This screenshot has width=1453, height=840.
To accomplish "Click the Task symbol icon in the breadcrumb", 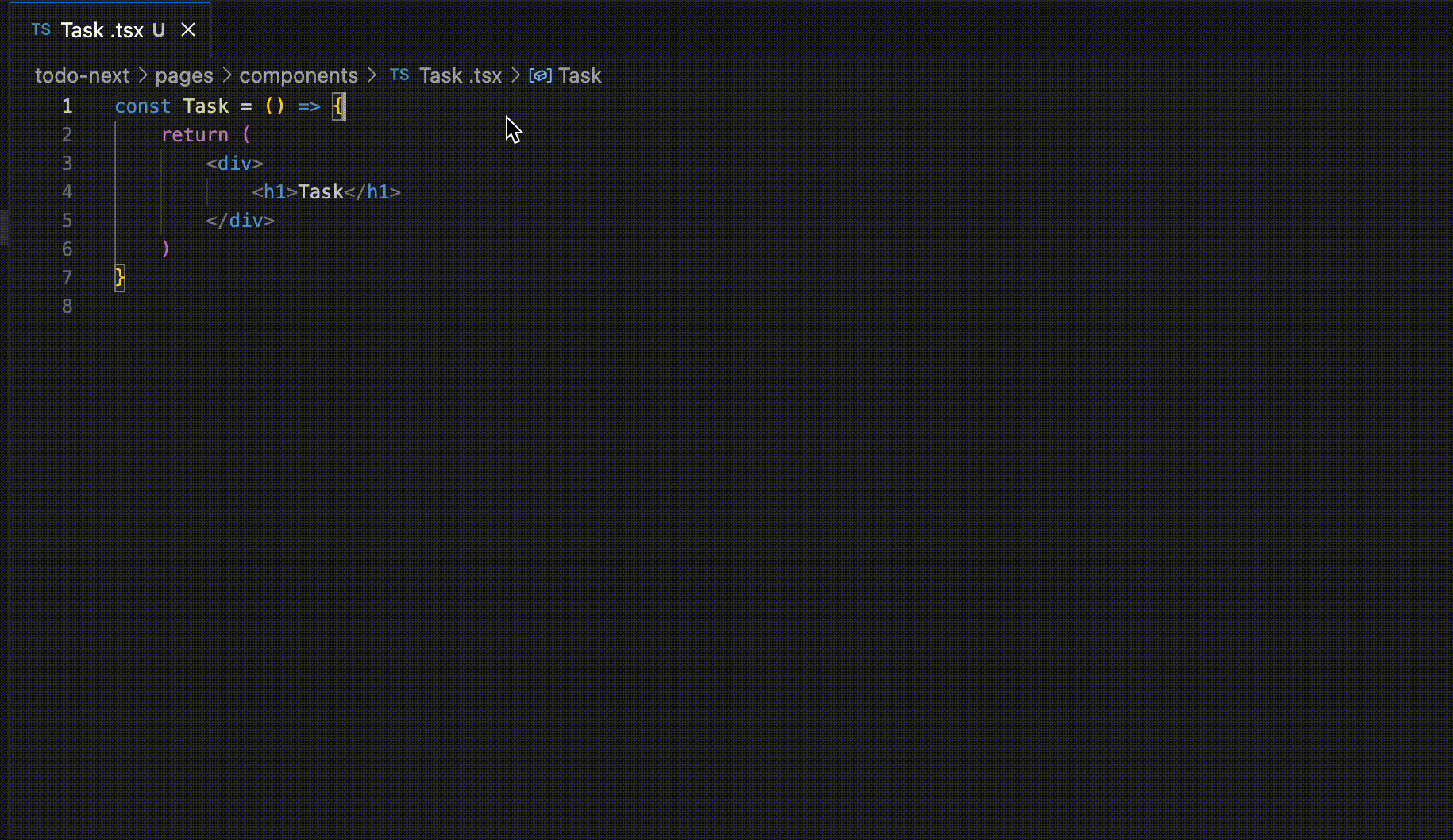I will (x=539, y=75).
